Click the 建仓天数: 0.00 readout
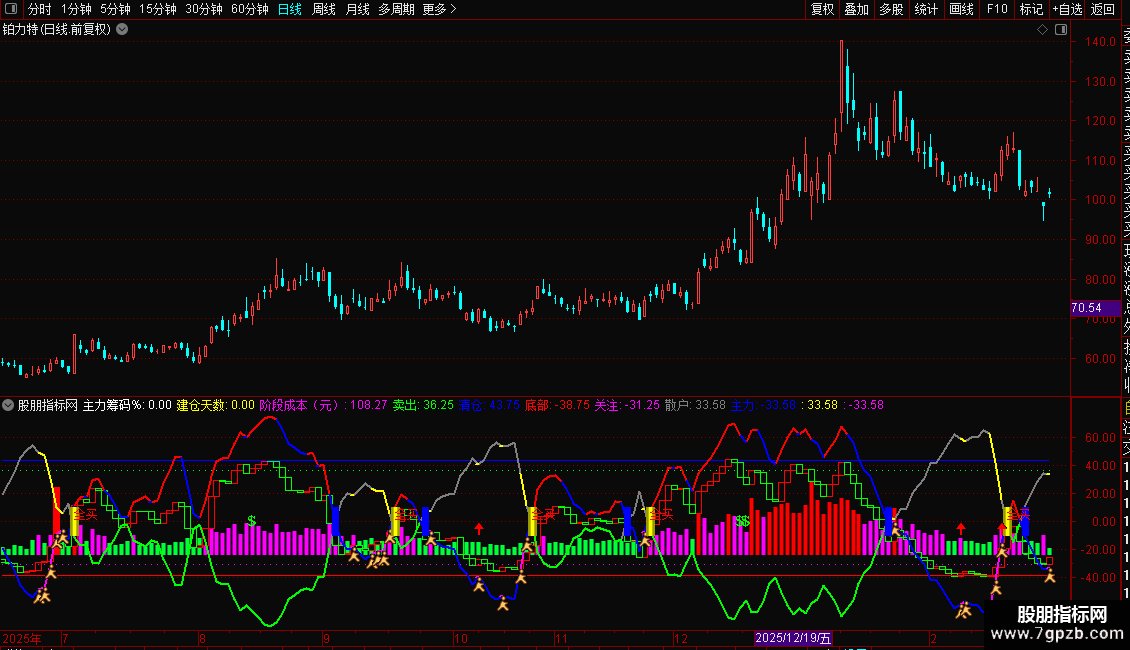This screenshot has height=650, width=1130. (215, 405)
